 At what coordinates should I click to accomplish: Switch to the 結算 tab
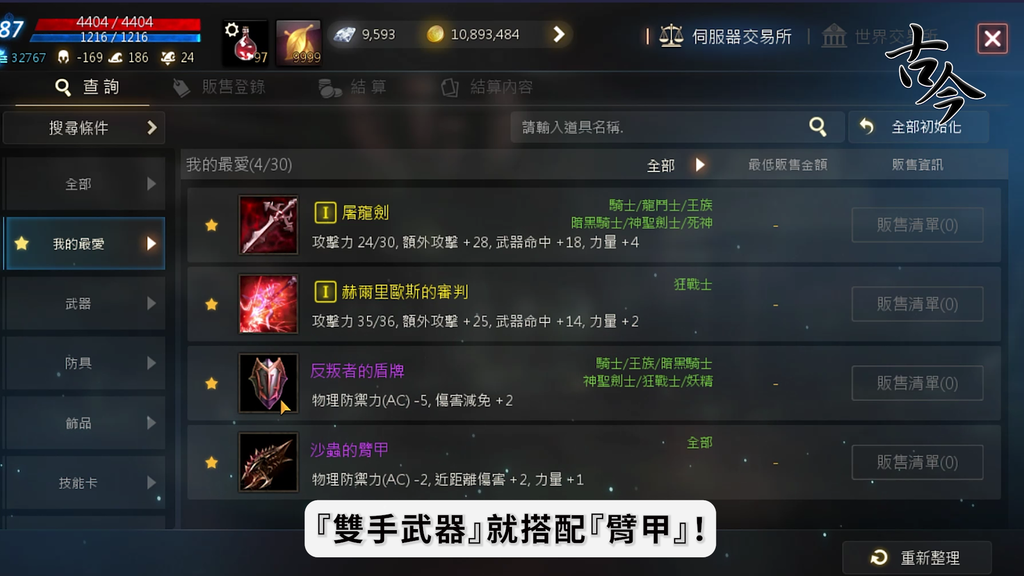[x=353, y=88]
